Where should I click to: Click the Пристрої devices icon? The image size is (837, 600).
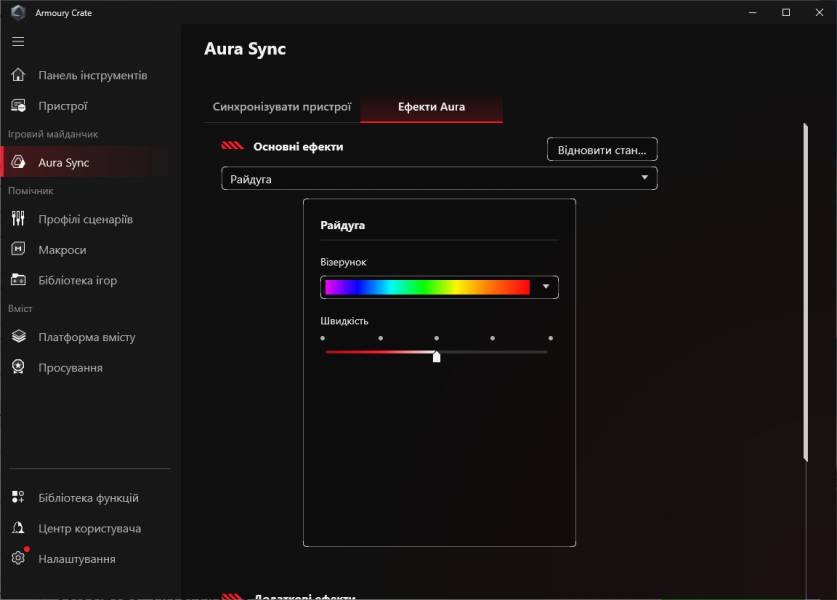pos(18,106)
